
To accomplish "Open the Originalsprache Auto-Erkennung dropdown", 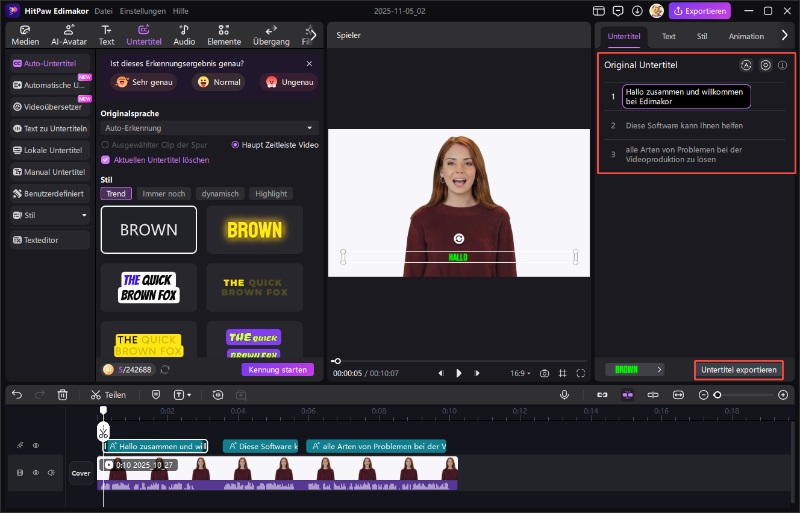I will [209, 128].
